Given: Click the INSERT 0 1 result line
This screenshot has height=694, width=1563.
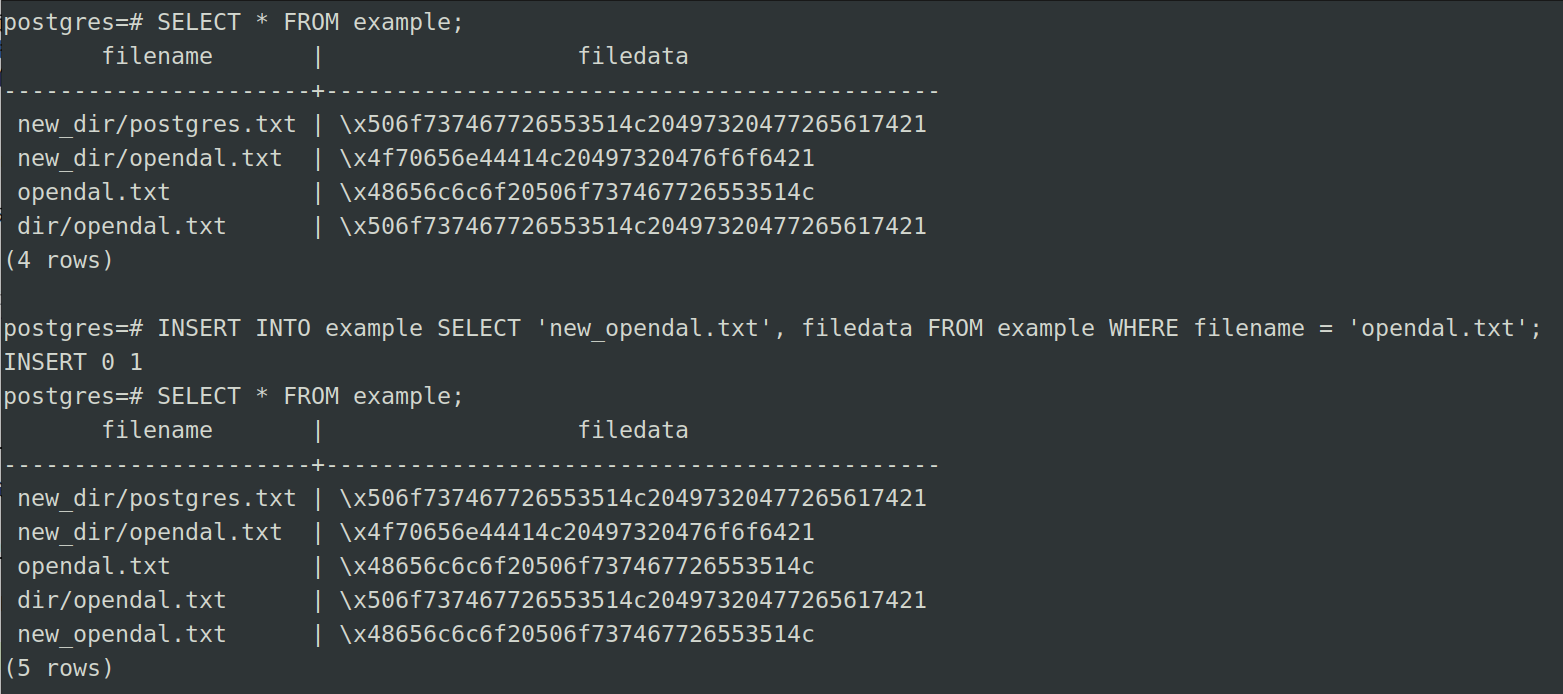Looking at the screenshot, I should (x=73, y=362).
